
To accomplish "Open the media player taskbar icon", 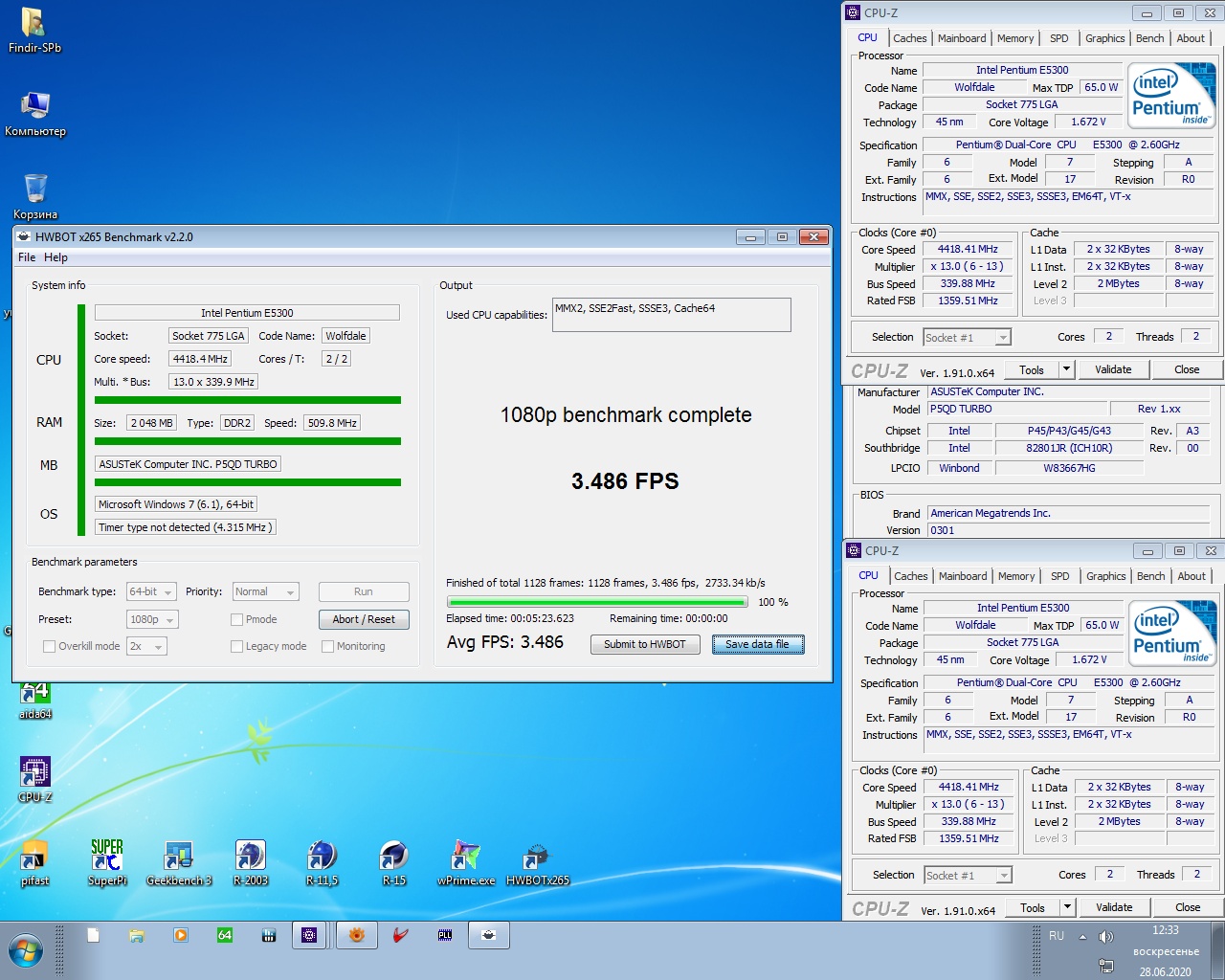I will (181, 935).
